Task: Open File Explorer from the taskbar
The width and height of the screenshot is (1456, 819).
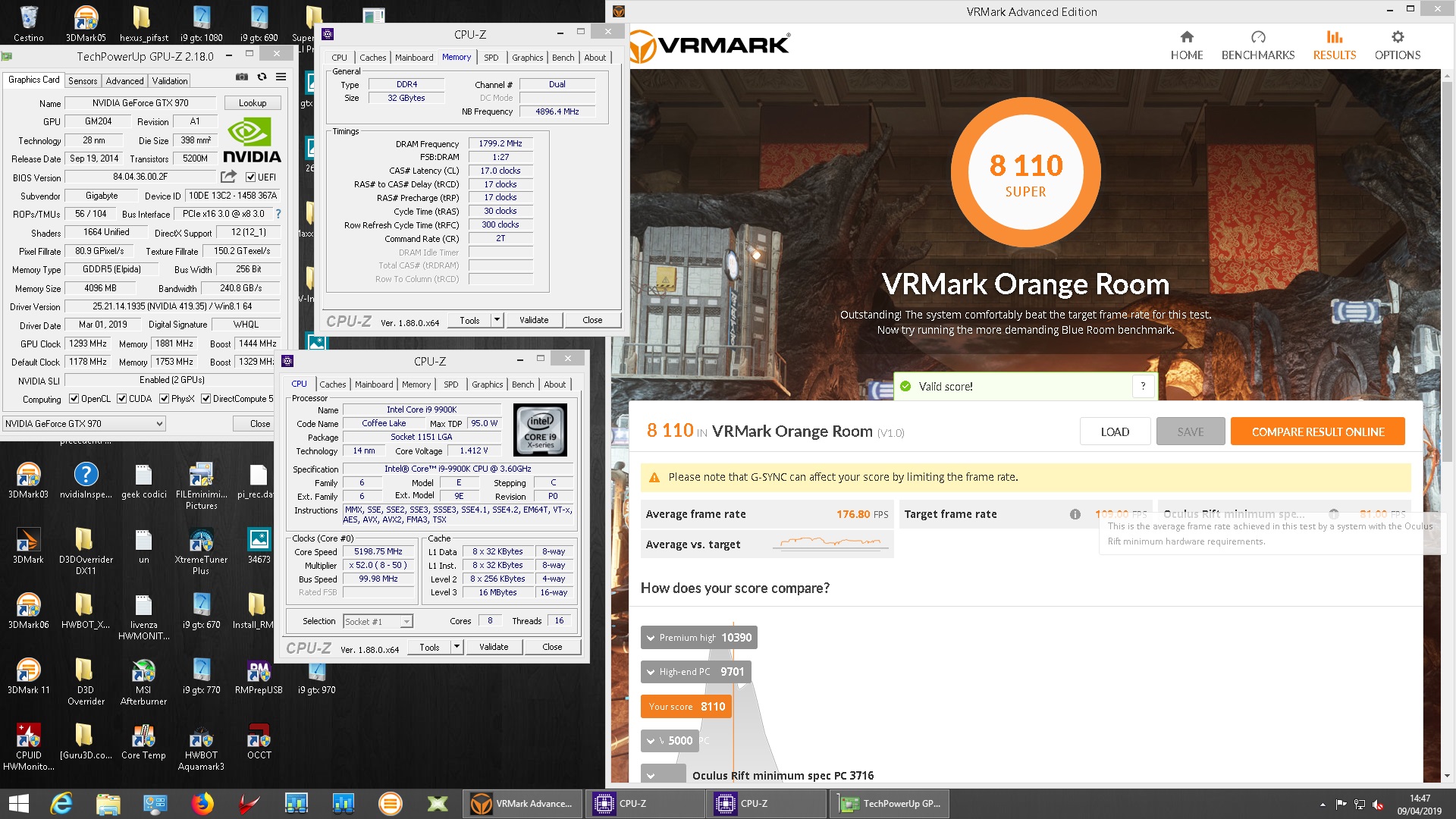Action: tap(108, 804)
